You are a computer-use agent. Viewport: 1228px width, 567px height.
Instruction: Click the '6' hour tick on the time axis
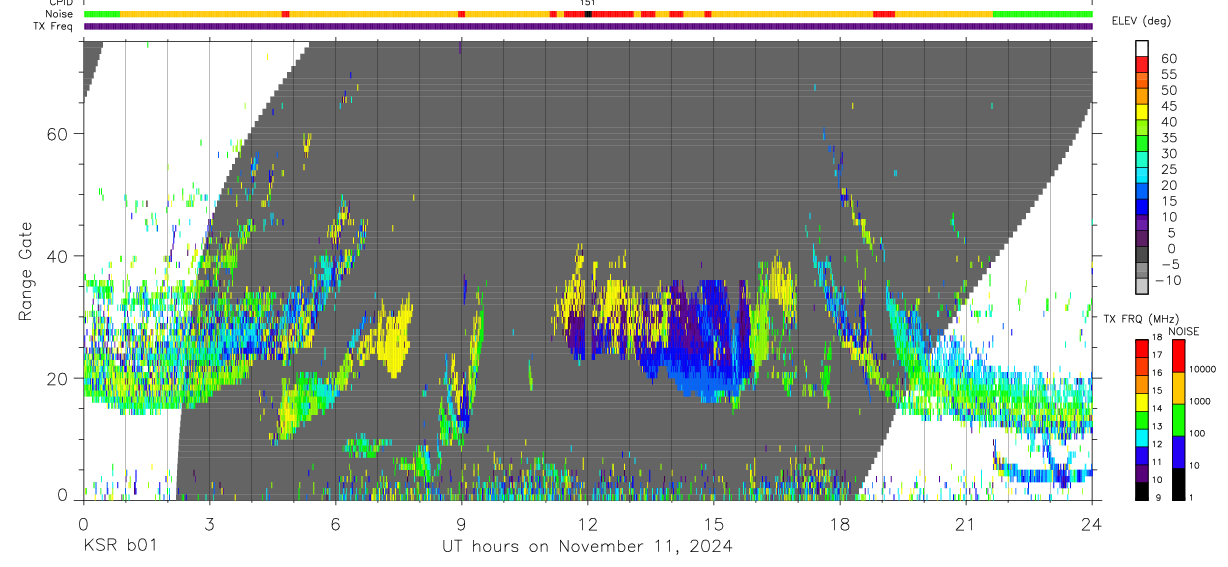[335, 523]
